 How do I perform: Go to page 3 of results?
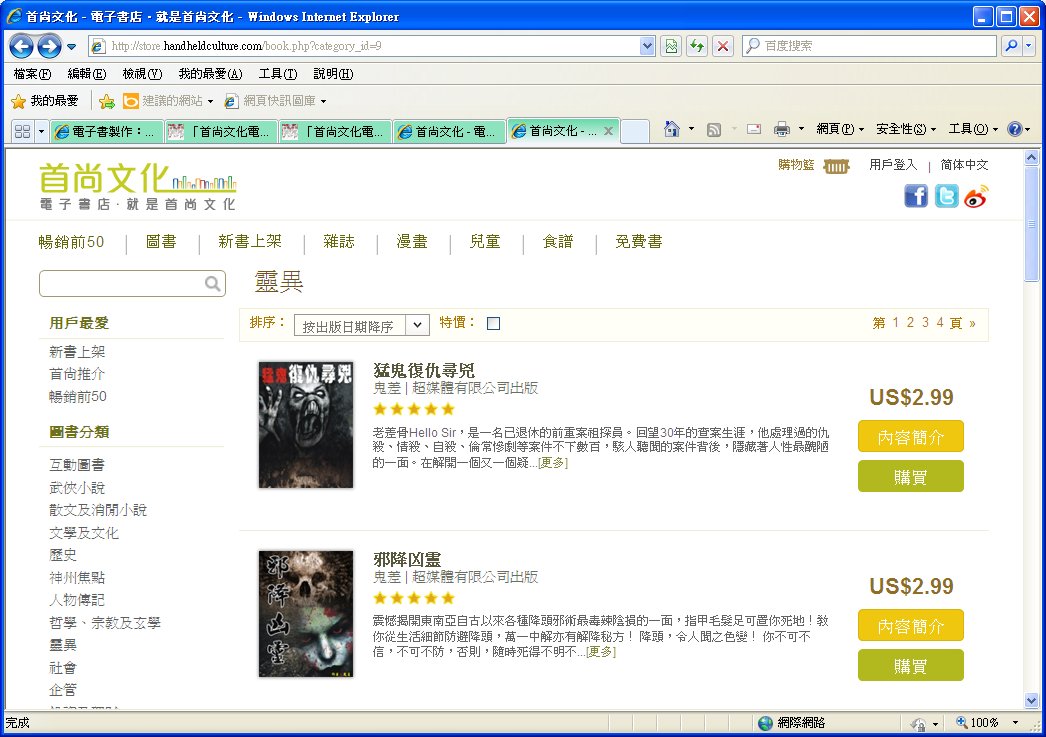(x=925, y=323)
